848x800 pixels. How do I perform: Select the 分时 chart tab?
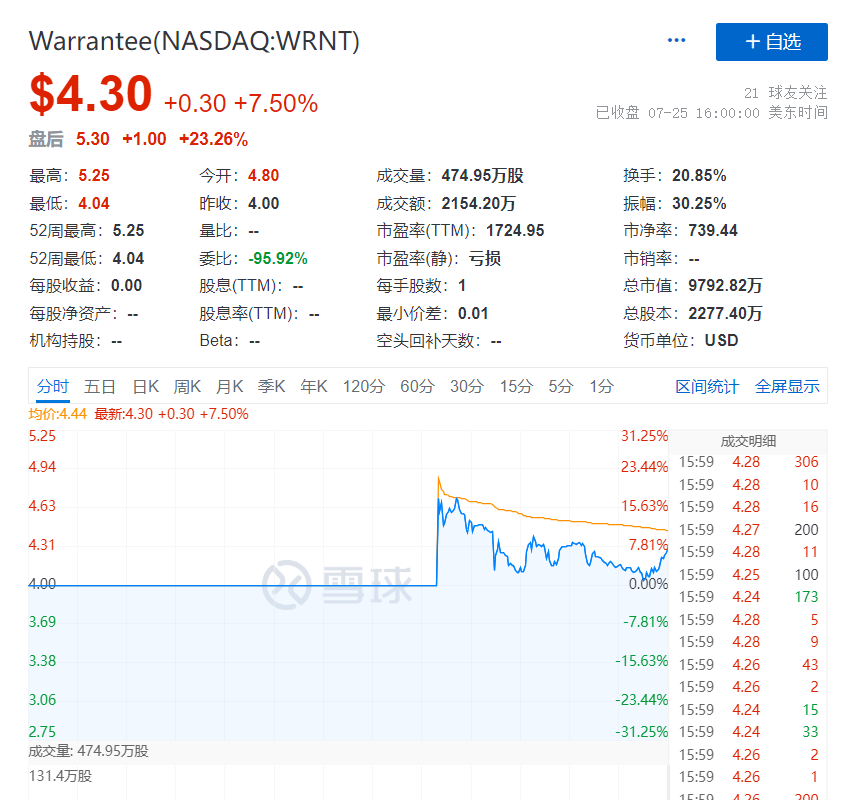pos(53,387)
